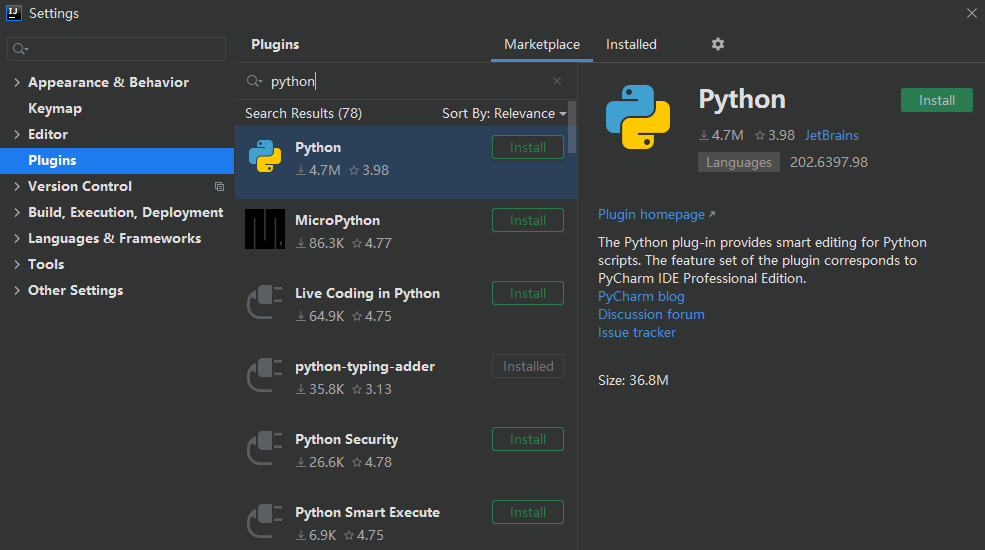Click the MicroPython plugin icon
Screen dimensions: 985x550
(x=265, y=229)
